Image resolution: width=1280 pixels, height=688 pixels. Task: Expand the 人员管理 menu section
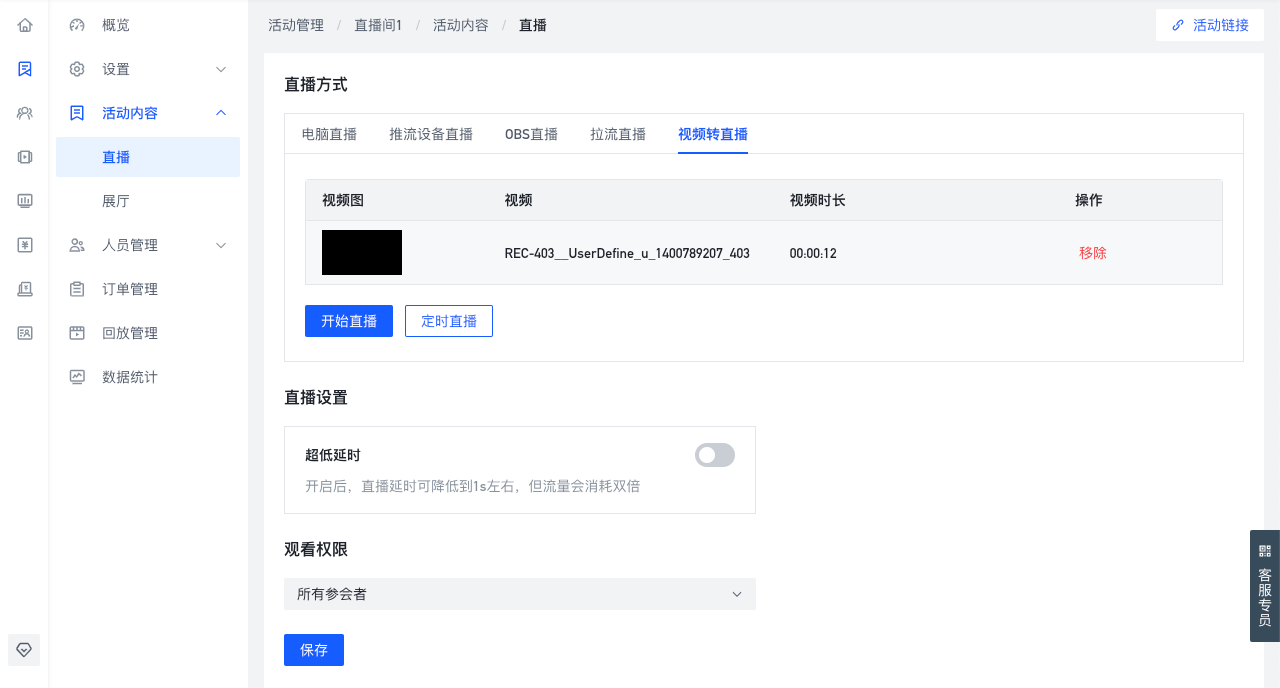pos(148,245)
